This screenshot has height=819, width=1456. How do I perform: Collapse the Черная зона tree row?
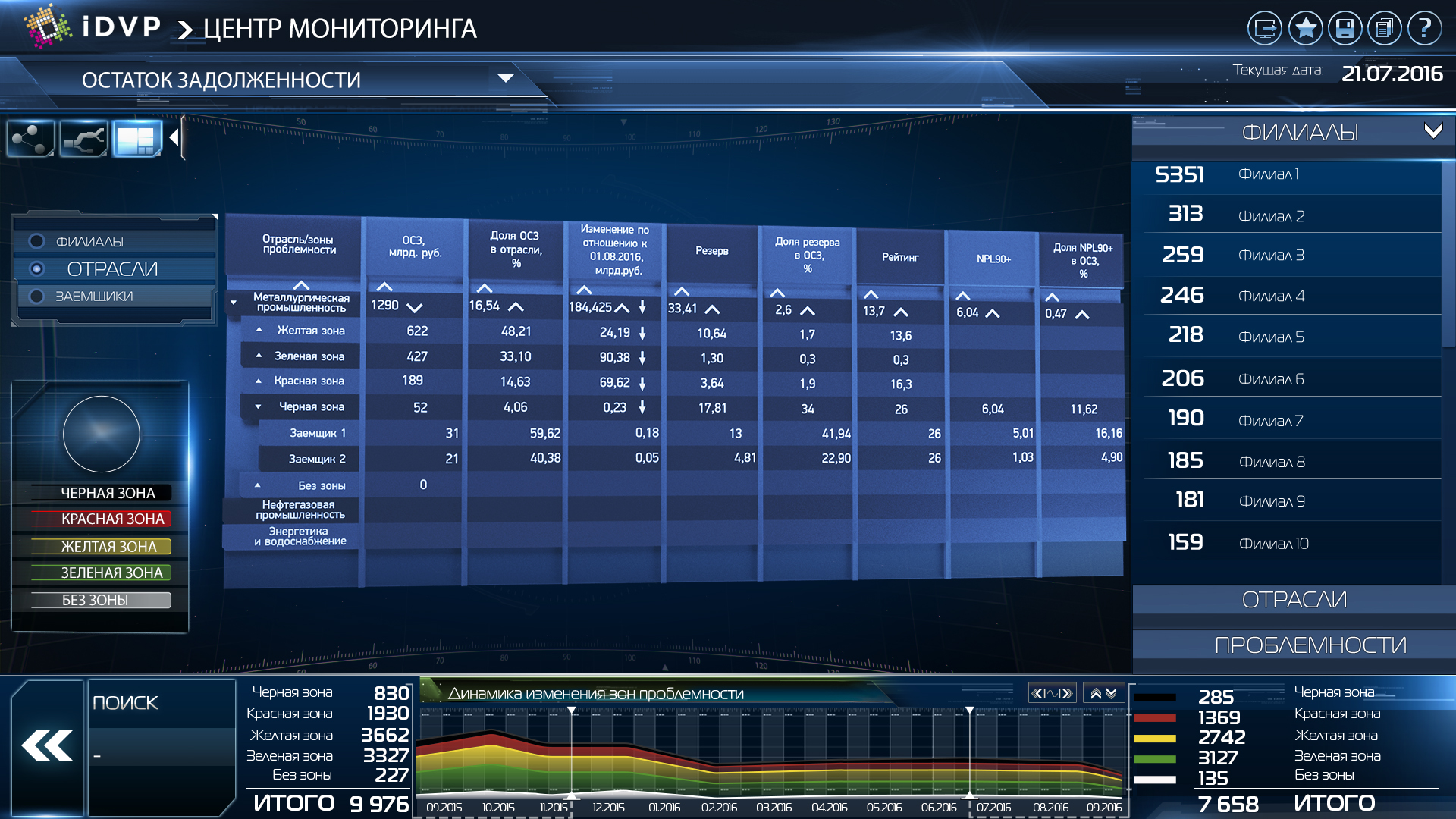pyautogui.click(x=258, y=407)
